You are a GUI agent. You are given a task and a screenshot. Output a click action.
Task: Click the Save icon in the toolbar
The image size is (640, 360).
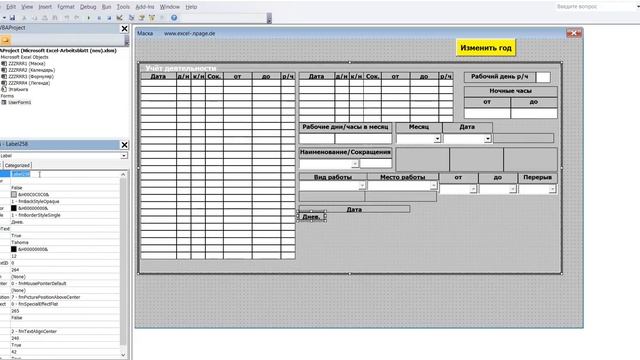point(12,18)
